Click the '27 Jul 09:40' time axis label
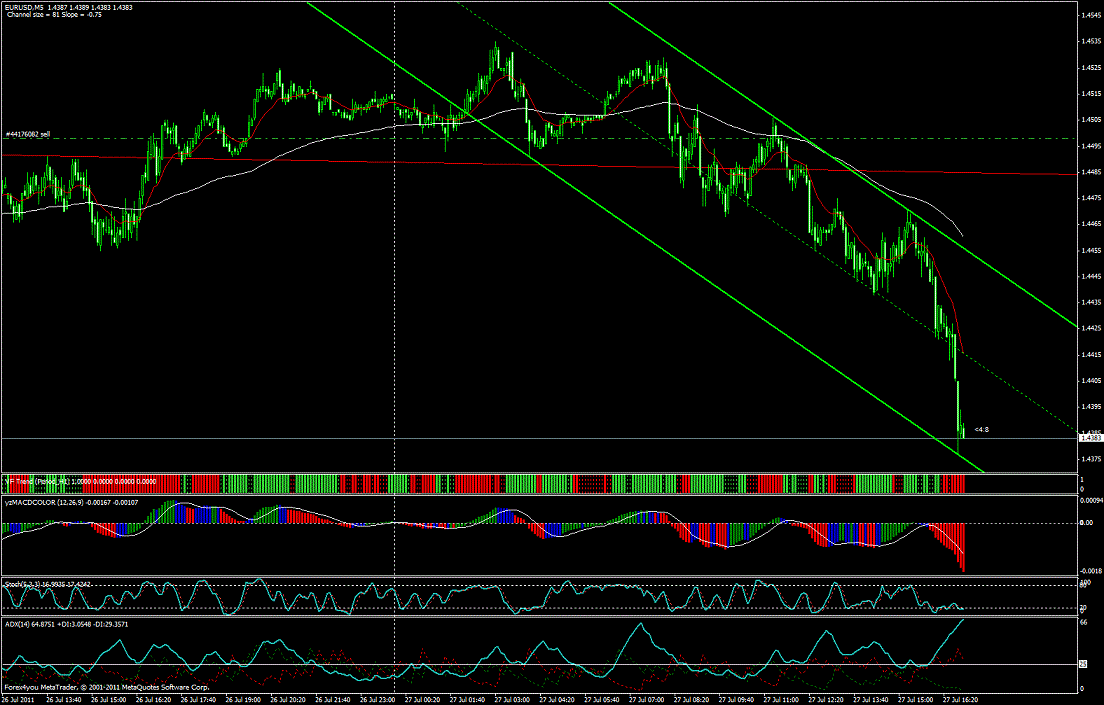Image resolution: width=1104 pixels, height=705 pixels. coord(736,700)
